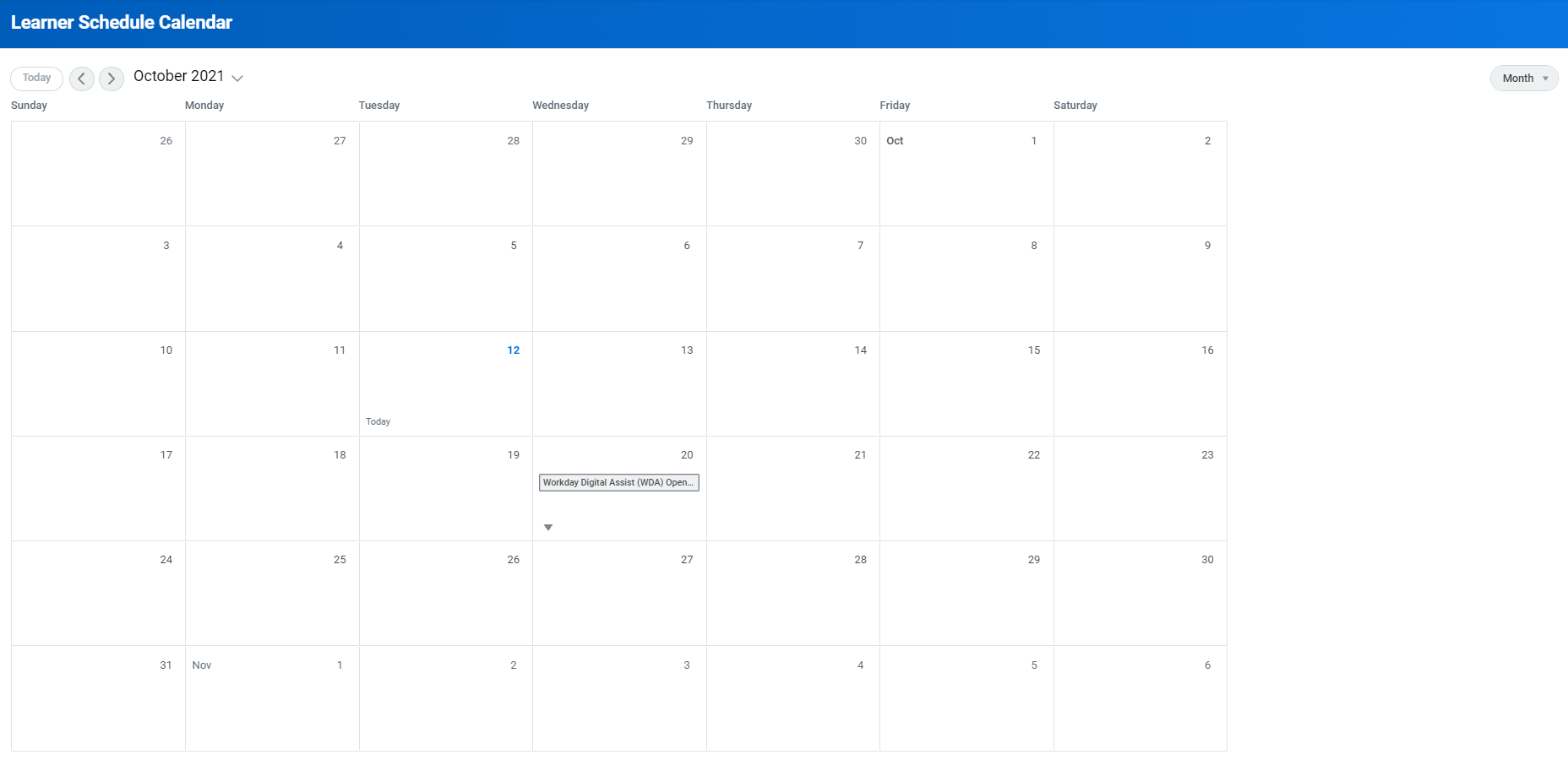Select the date number 25
The width and height of the screenshot is (1568, 760).
click(x=340, y=560)
